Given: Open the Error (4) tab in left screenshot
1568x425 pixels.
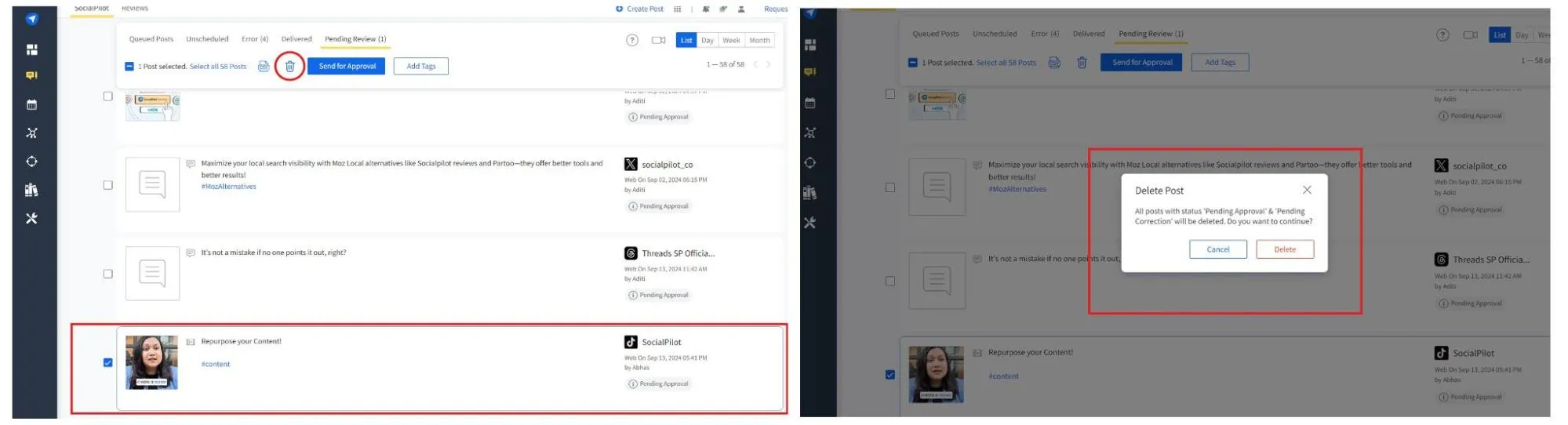Looking at the screenshot, I should click(255, 39).
